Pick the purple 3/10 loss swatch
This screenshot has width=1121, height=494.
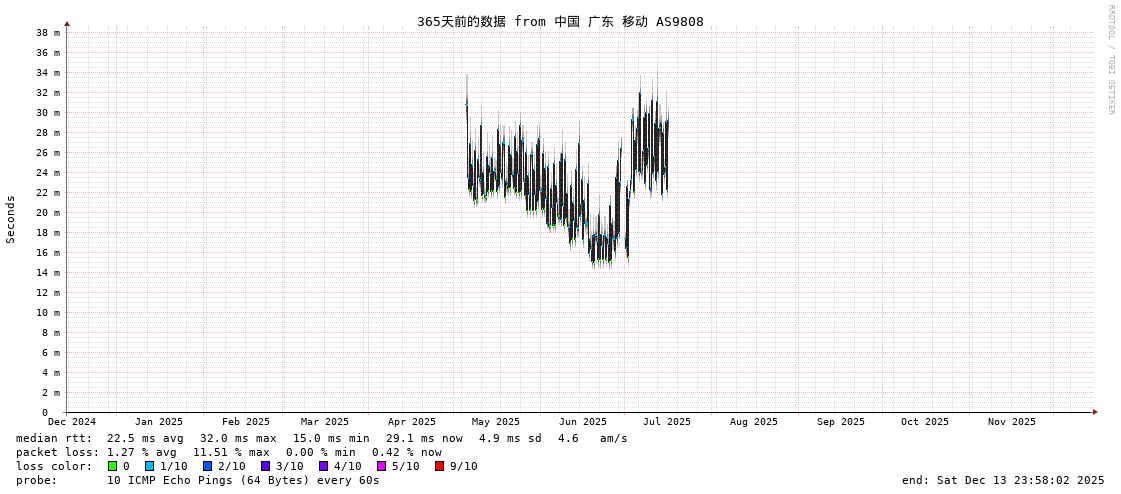[265, 466]
